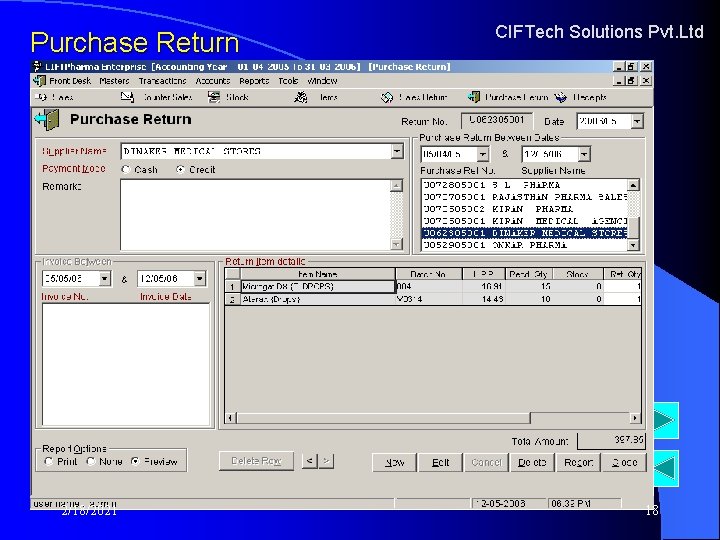
Task: Select row 2 using its row header
Action: coord(232,299)
